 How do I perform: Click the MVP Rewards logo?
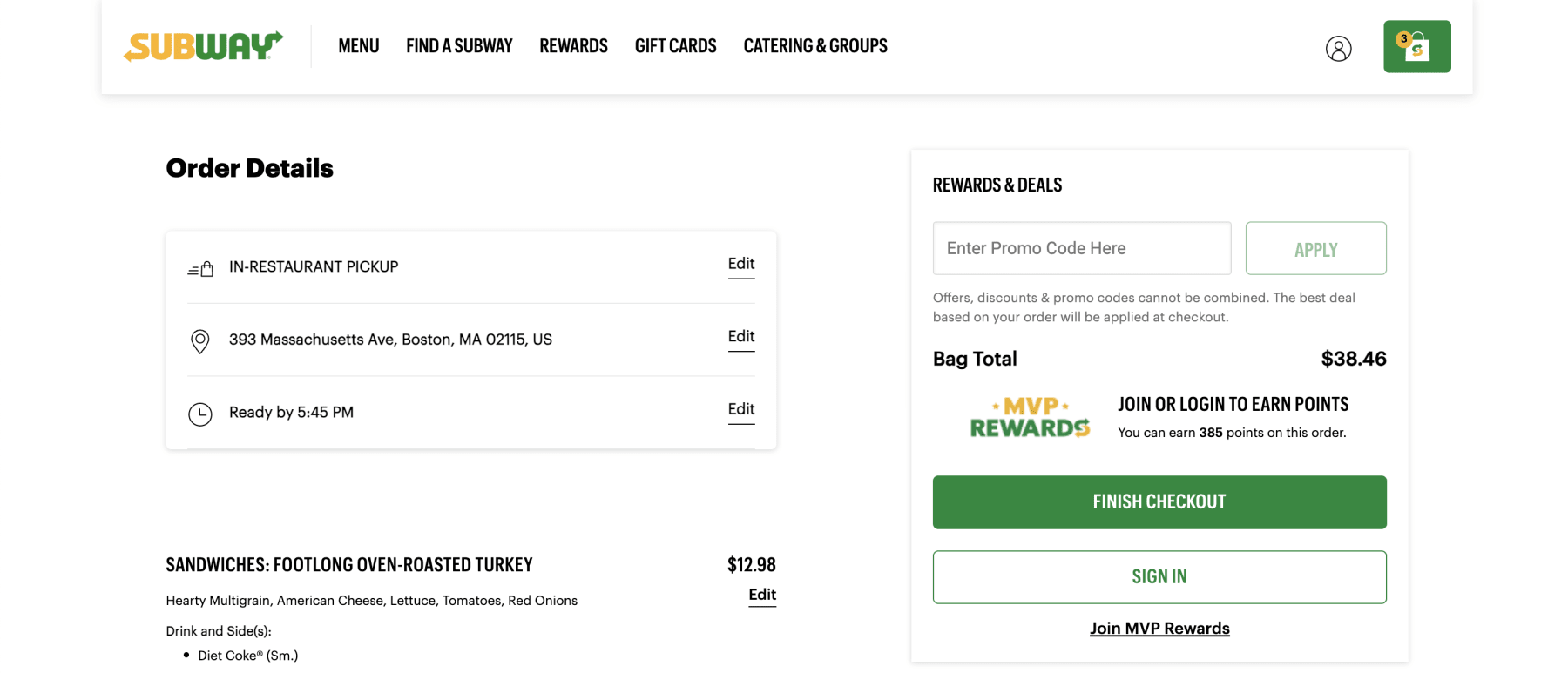(1029, 417)
